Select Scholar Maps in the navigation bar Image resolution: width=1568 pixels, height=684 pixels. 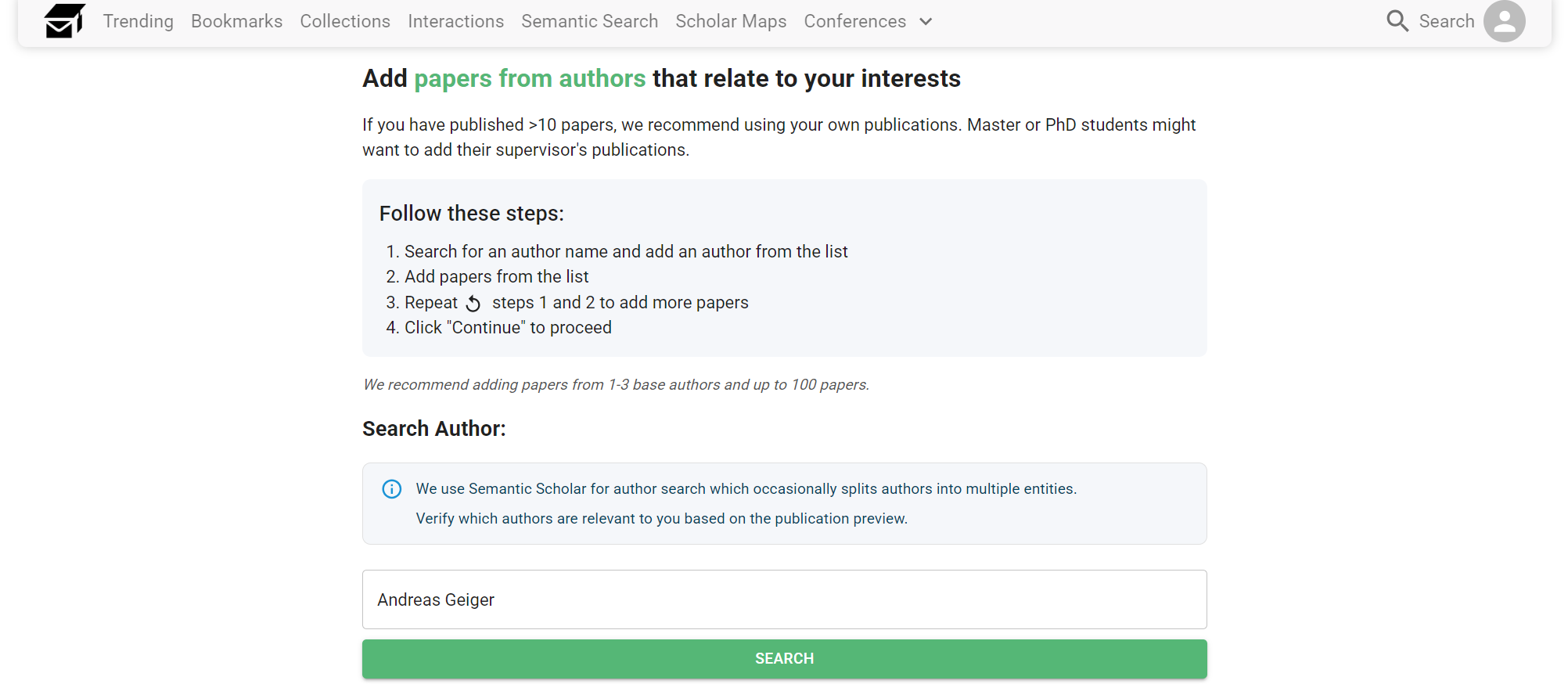[731, 21]
